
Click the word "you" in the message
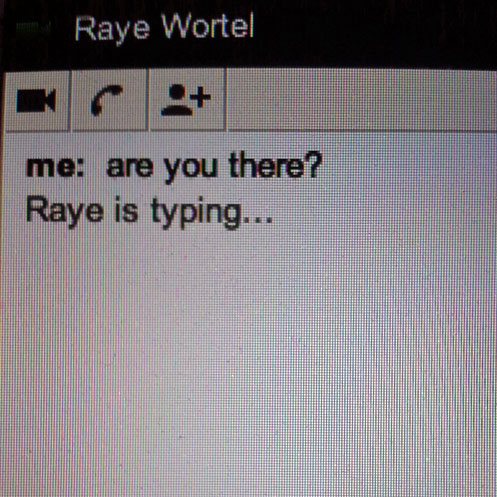(191, 168)
